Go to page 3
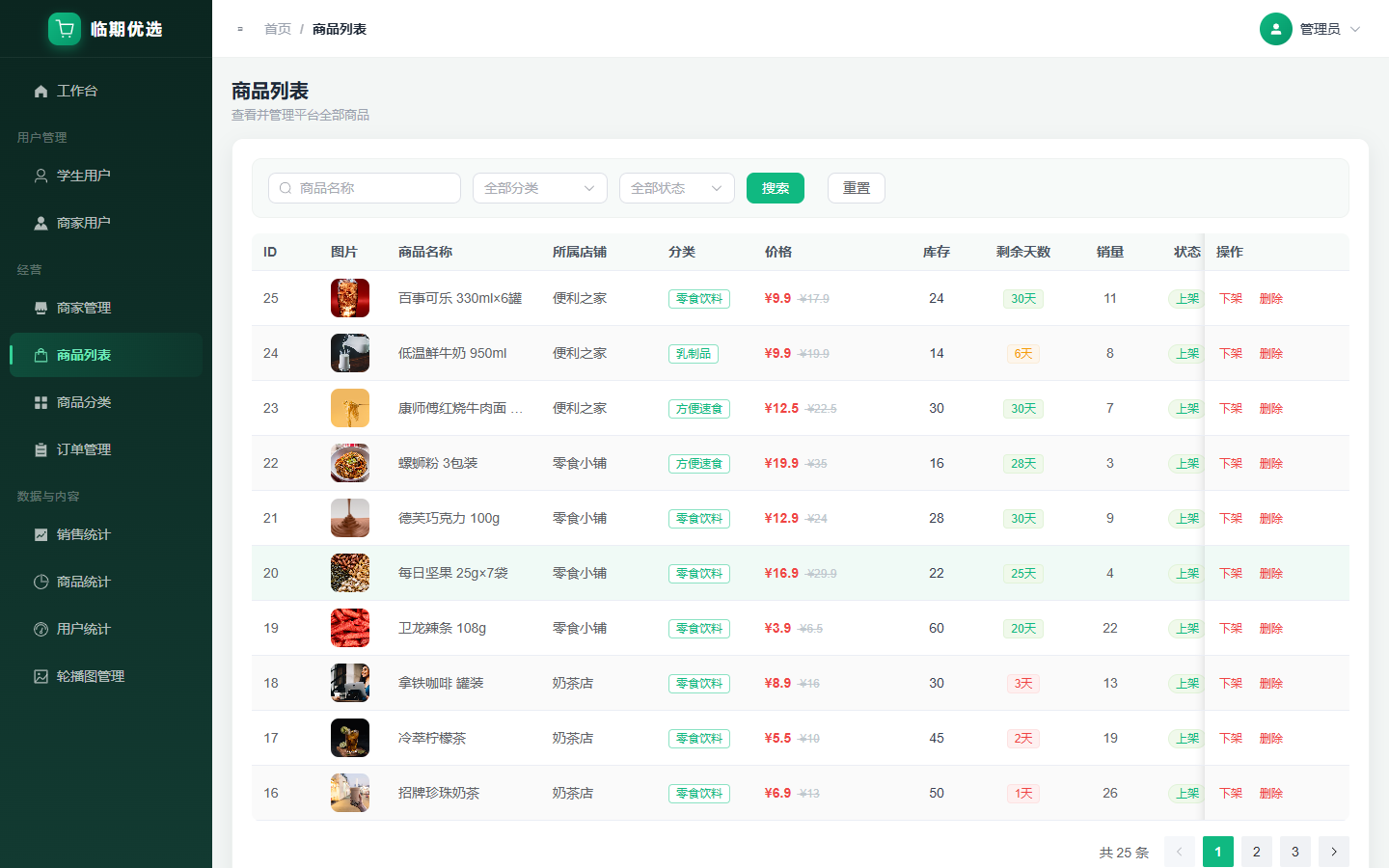This screenshot has width=1389, height=868. (x=1295, y=852)
